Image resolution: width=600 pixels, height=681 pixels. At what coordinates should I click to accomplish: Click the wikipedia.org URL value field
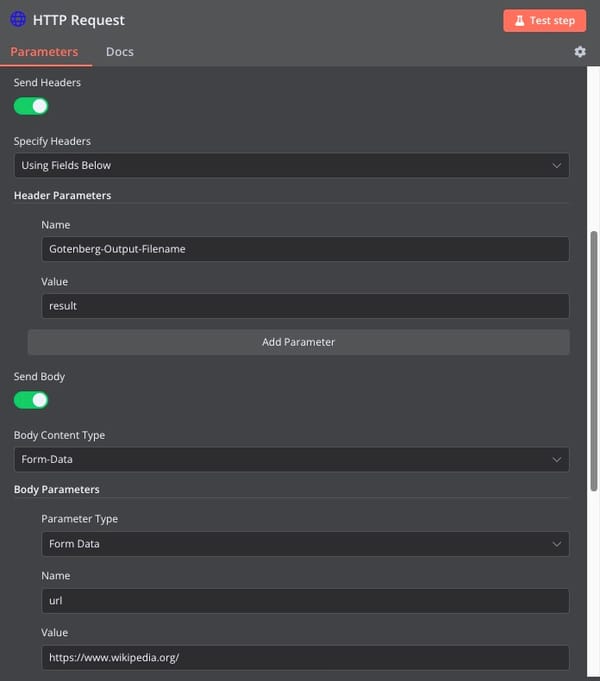[305, 658]
